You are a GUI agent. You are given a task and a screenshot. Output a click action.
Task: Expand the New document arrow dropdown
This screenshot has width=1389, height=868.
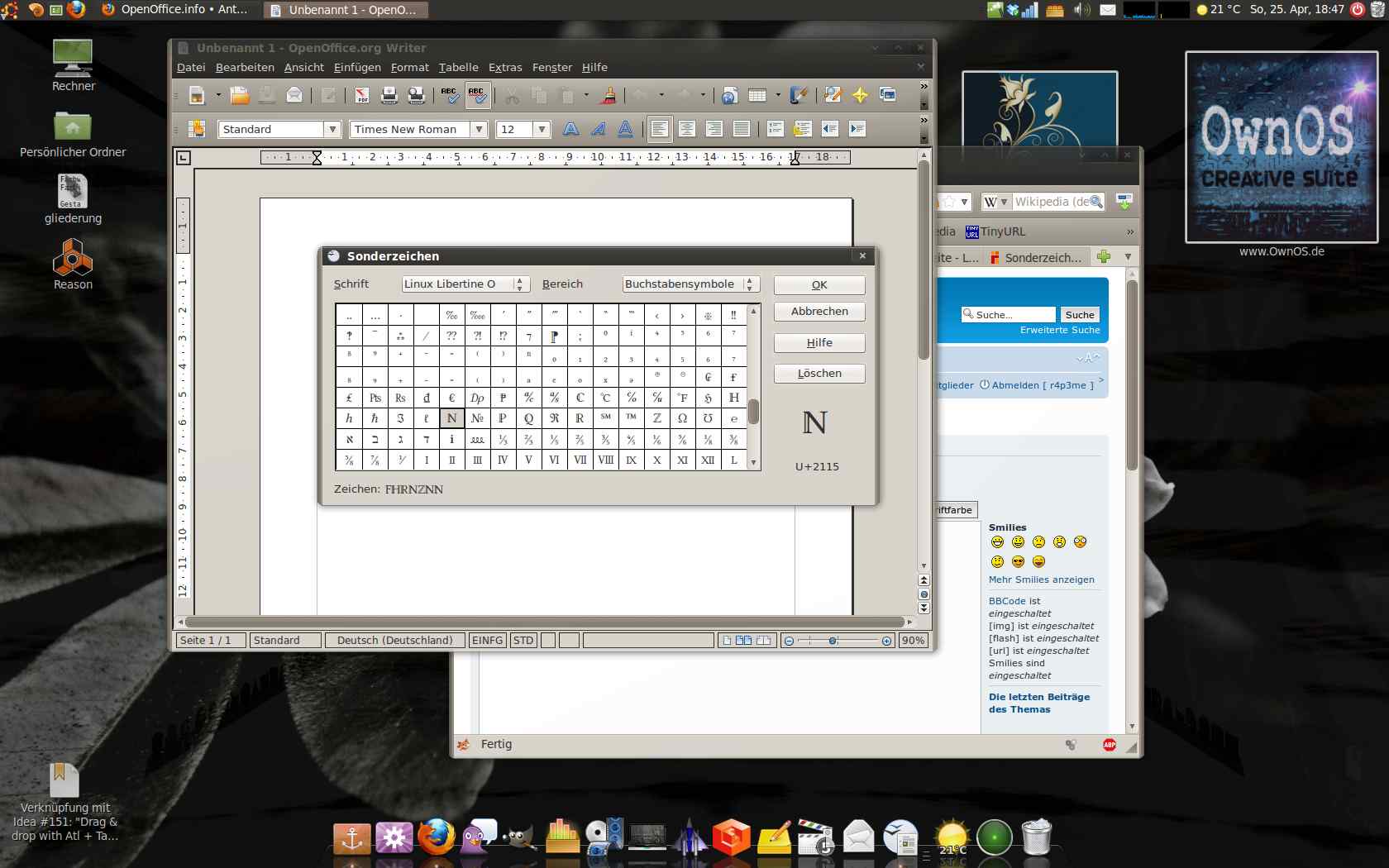(217, 95)
